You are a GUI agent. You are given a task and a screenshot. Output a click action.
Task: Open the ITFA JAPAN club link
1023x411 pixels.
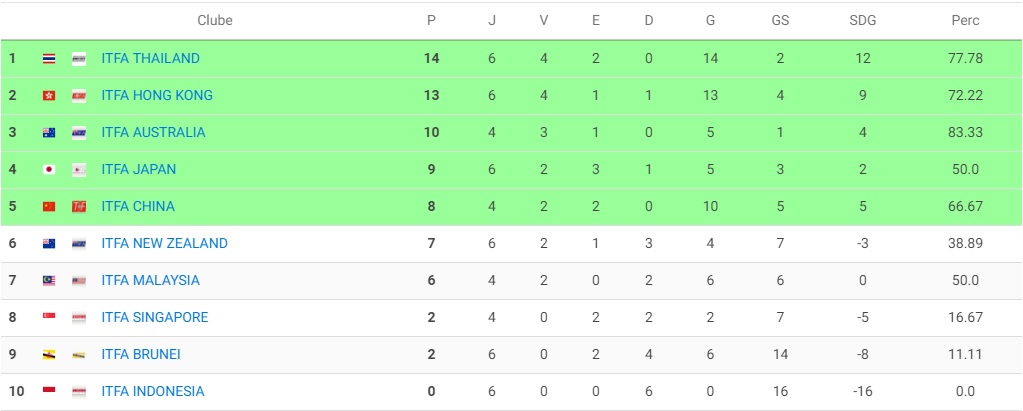click(x=138, y=170)
